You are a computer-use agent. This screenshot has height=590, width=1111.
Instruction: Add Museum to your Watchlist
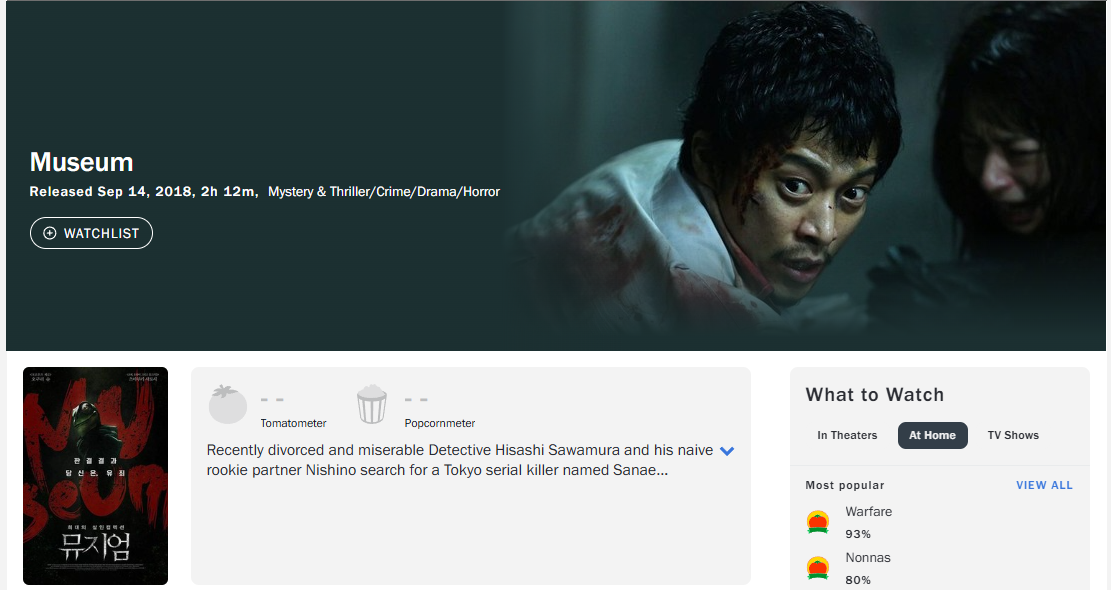(91, 233)
